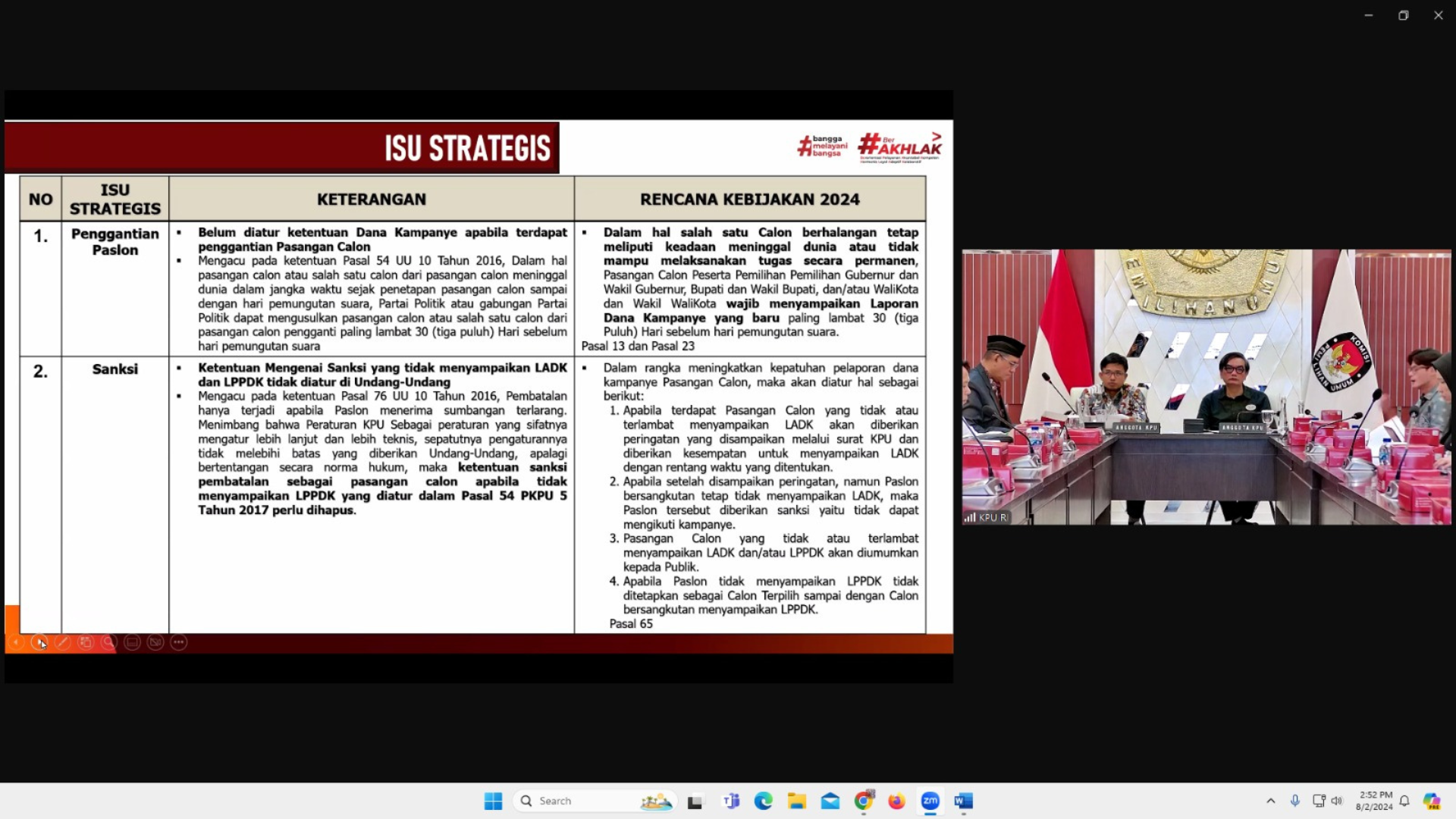This screenshot has height=819, width=1456.
Task: Click the ISU STRATEGIS slide title
Action: 467,149
